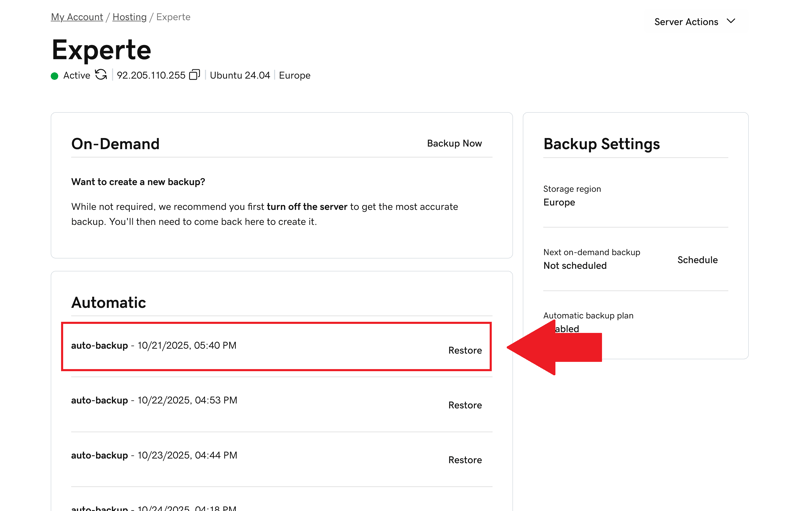The height and width of the screenshot is (511, 800).
Task: Open the Hosting breadcrumb link
Action: (129, 17)
